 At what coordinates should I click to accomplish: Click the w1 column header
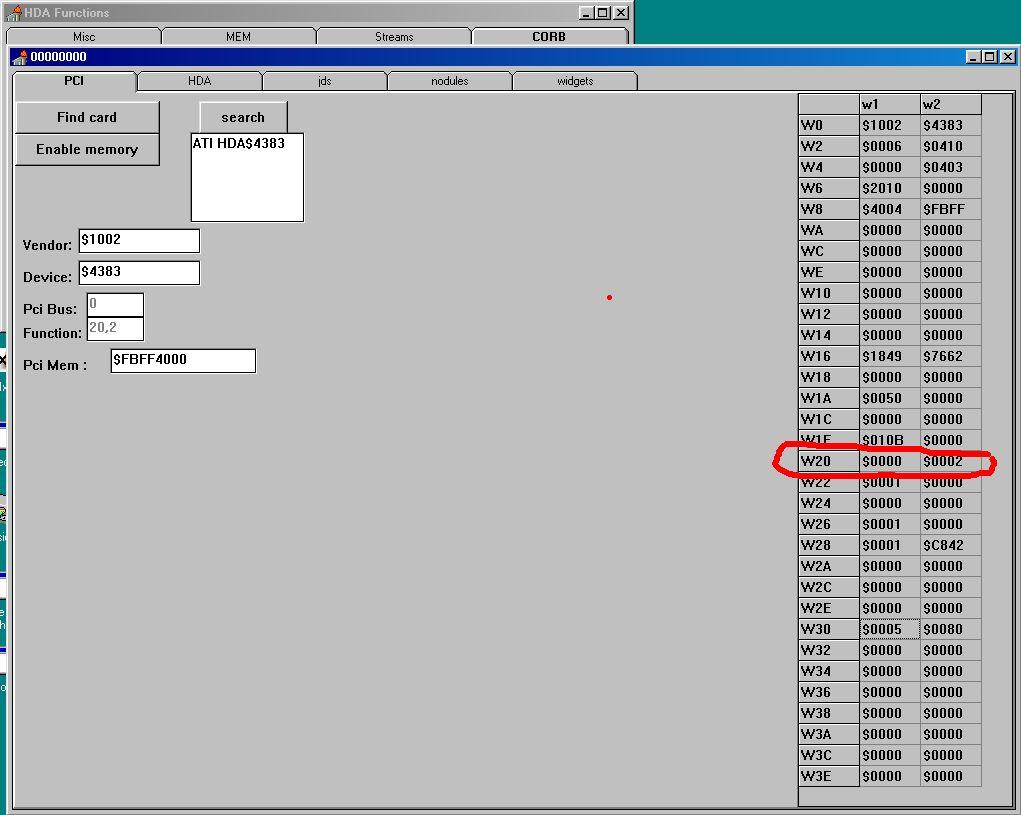pos(889,104)
